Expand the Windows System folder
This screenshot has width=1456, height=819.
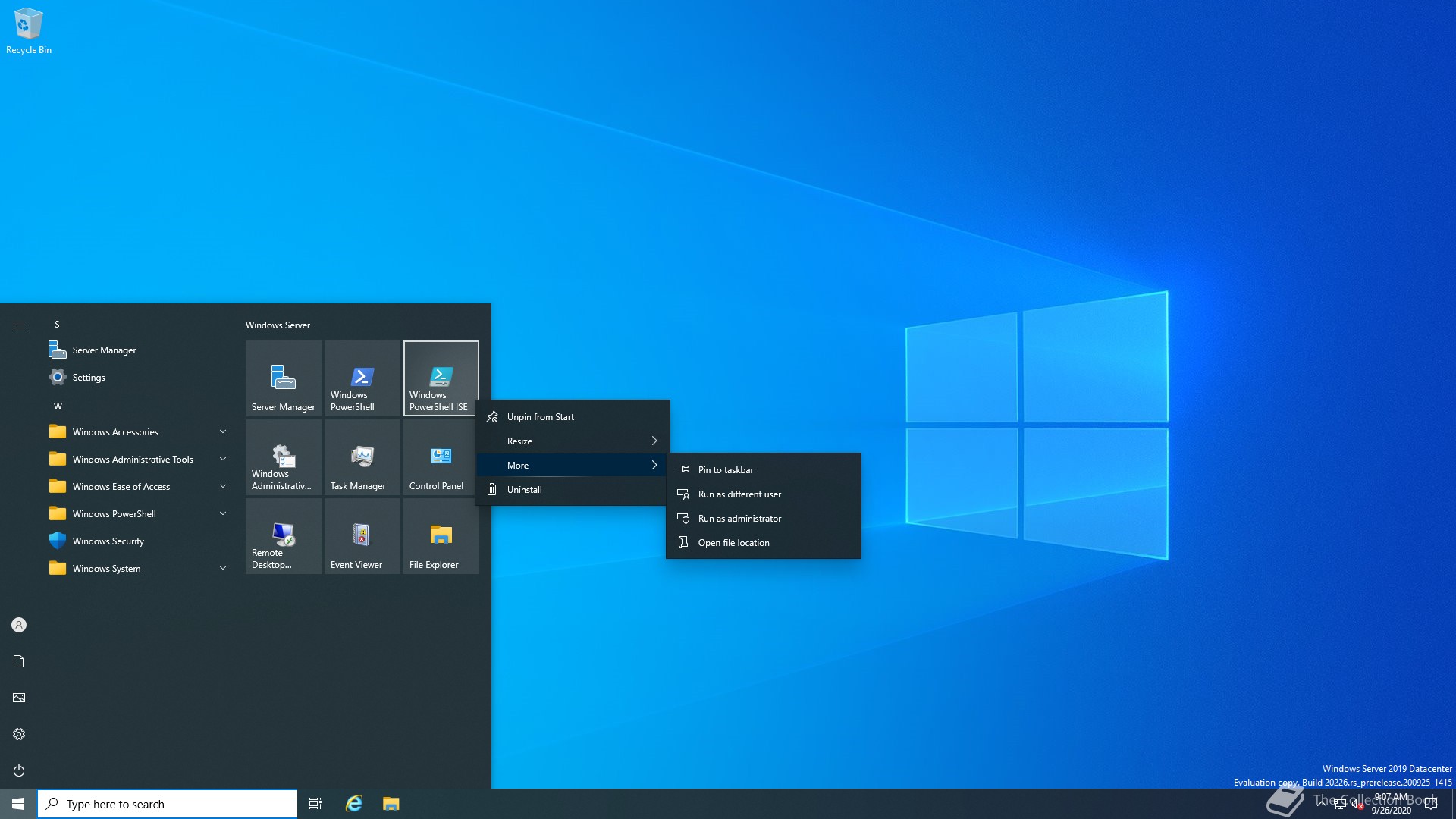[136, 568]
